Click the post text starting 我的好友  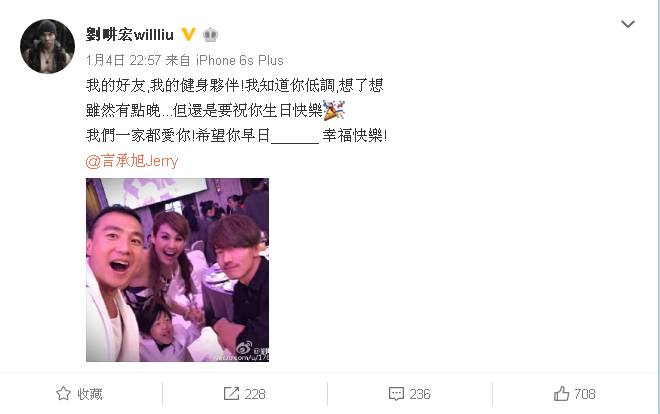[x=236, y=110]
